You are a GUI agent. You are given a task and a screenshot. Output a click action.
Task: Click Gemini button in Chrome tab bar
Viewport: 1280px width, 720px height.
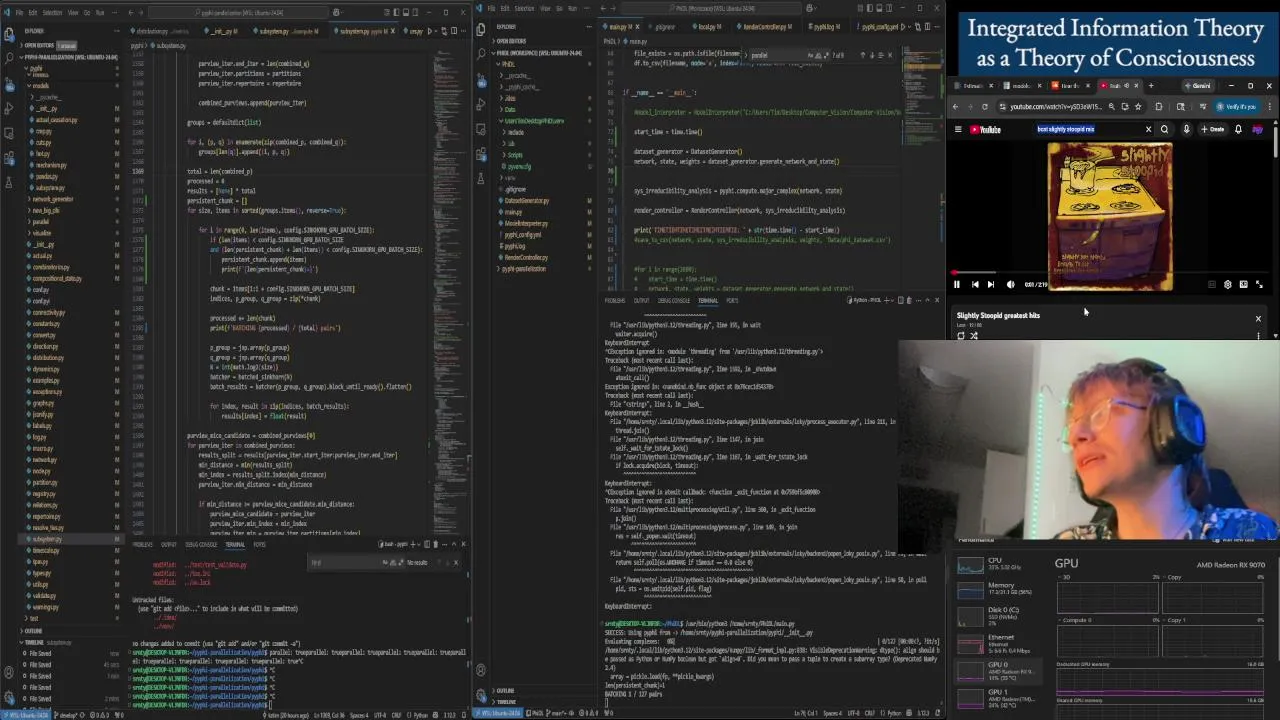pos(1198,86)
